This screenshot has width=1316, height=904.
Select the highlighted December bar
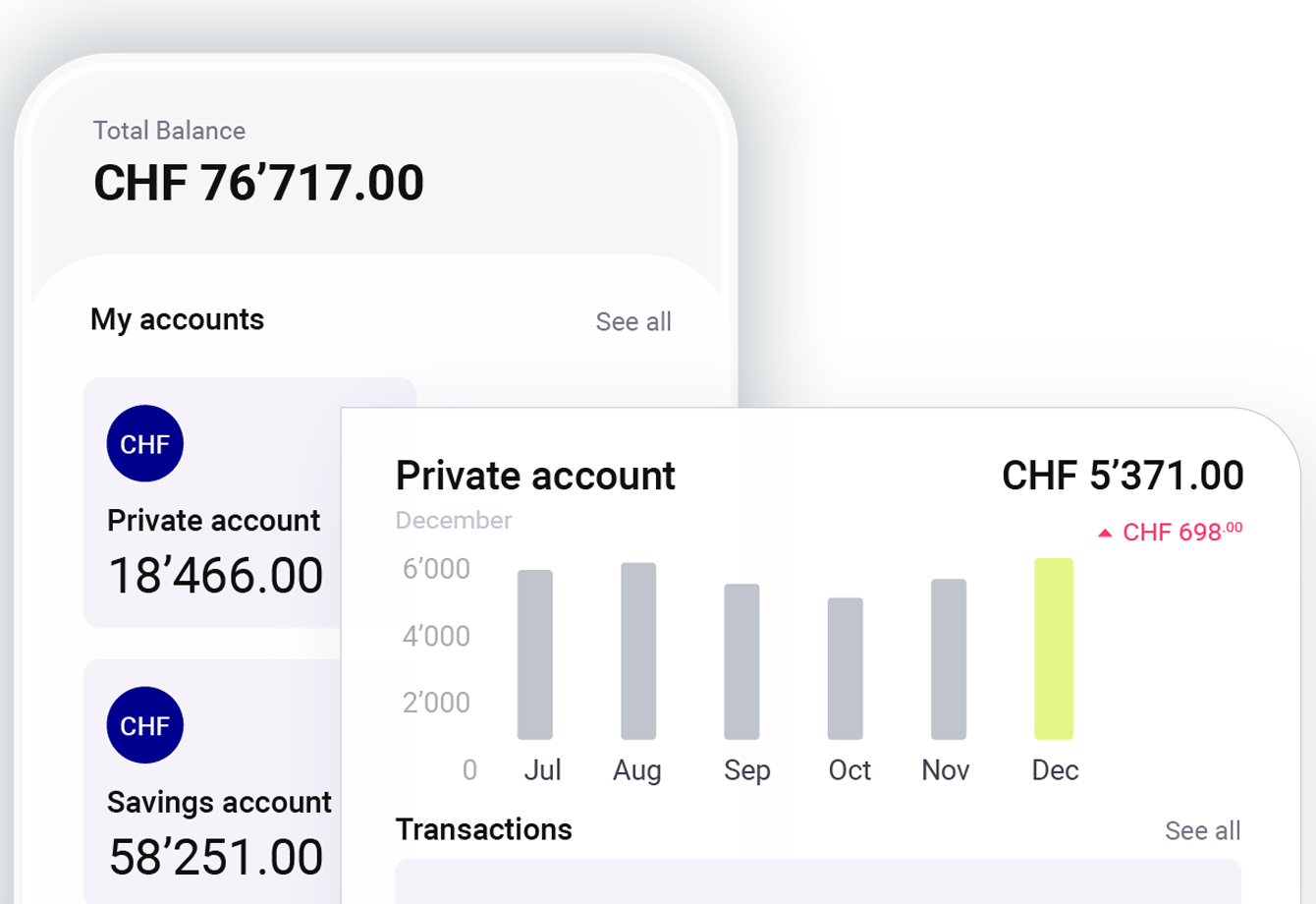1054,649
